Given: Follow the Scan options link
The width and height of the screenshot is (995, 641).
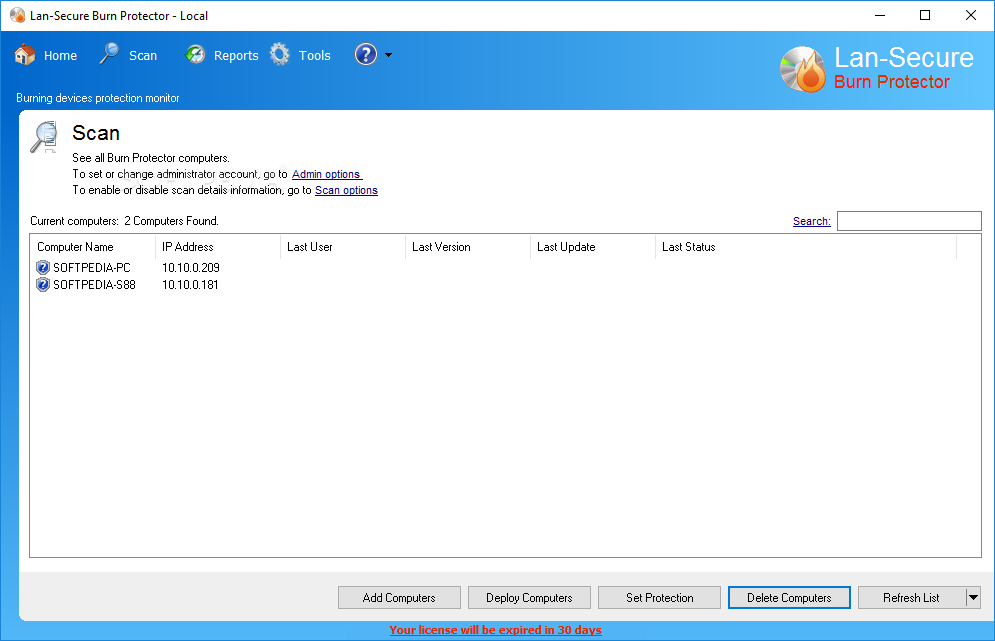Looking at the screenshot, I should [x=346, y=190].
